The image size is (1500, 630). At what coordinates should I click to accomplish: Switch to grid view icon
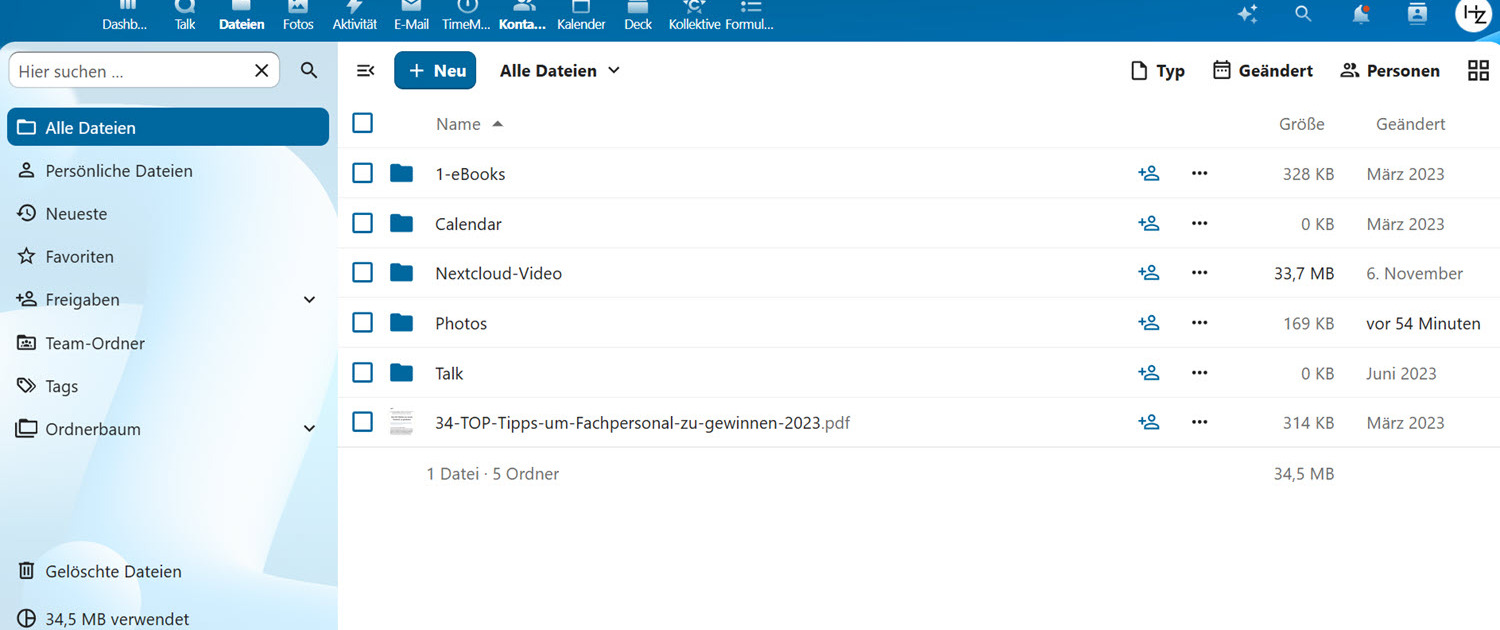click(x=1478, y=70)
